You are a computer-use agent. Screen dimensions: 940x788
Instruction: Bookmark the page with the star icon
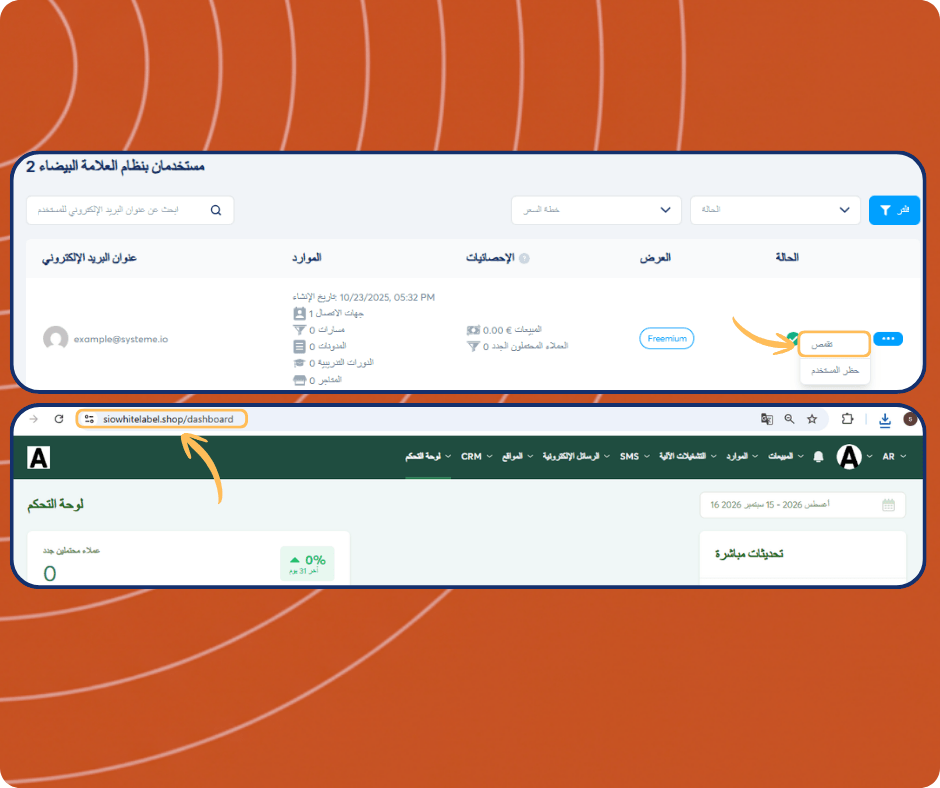click(x=812, y=419)
